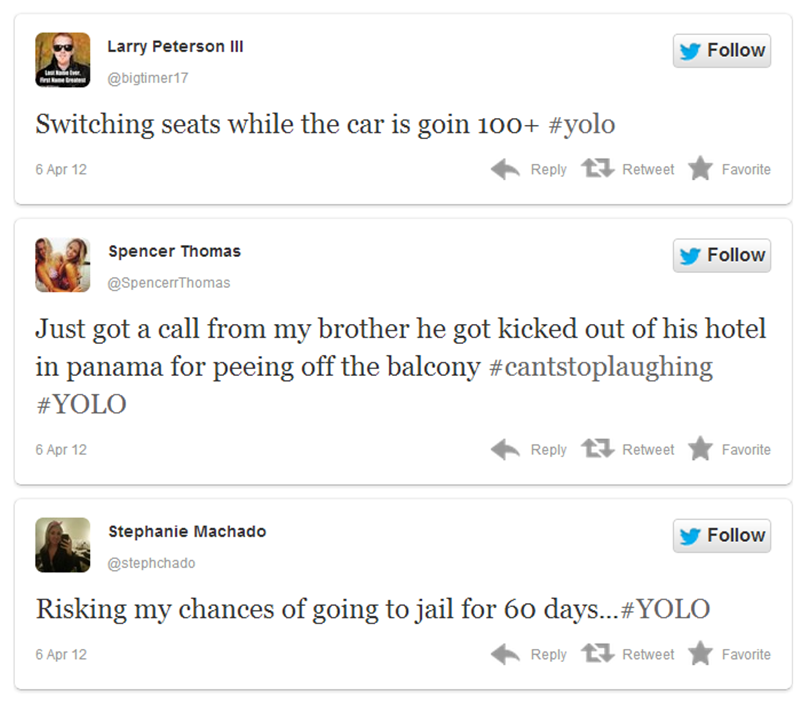The height and width of the screenshot is (702, 807).
Task: Favorite Larry Peterson III's tweet
Action: pyautogui.click(x=730, y=170)
